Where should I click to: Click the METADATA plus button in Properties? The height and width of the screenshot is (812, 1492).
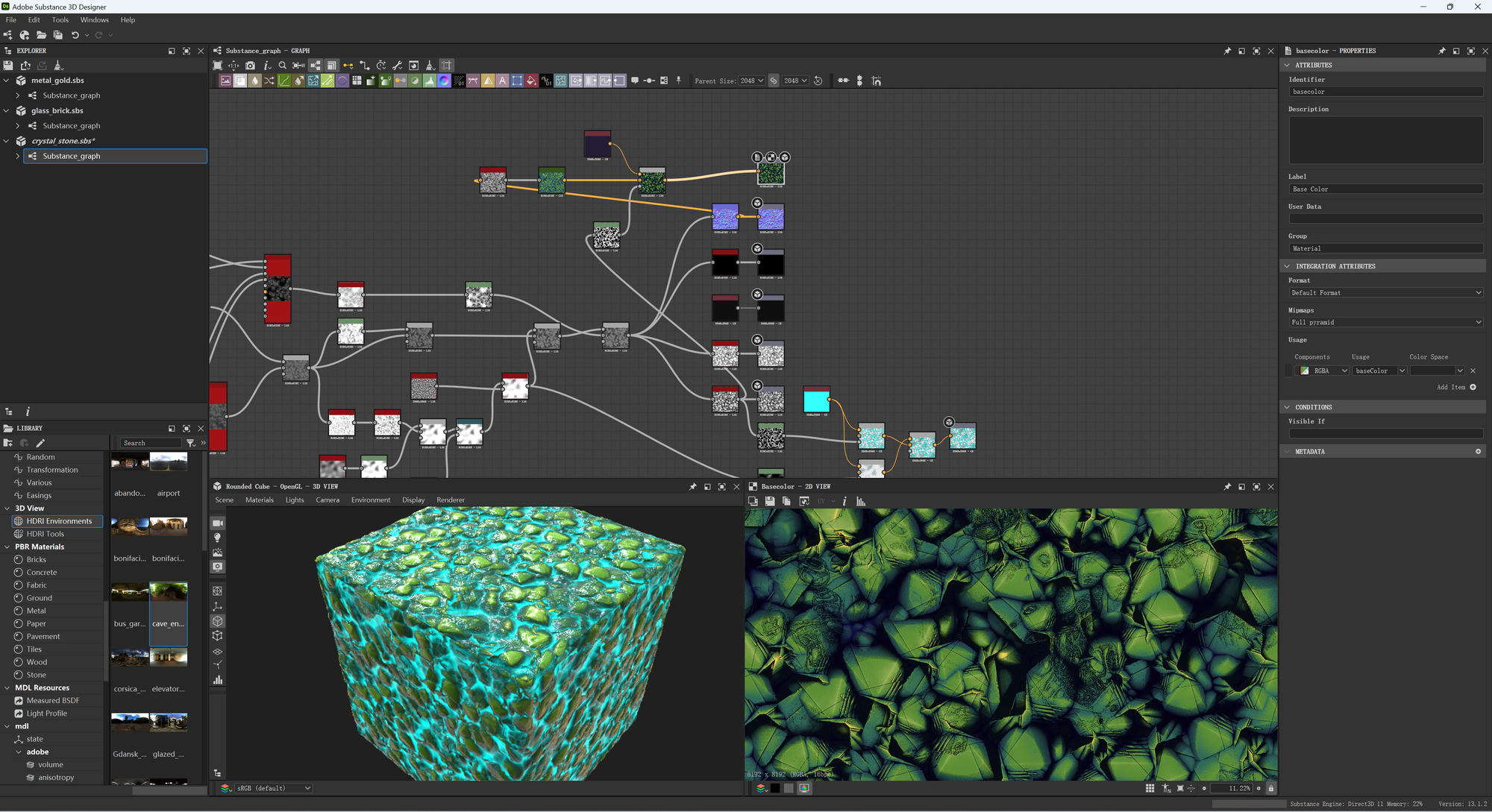coord(1479,451)
